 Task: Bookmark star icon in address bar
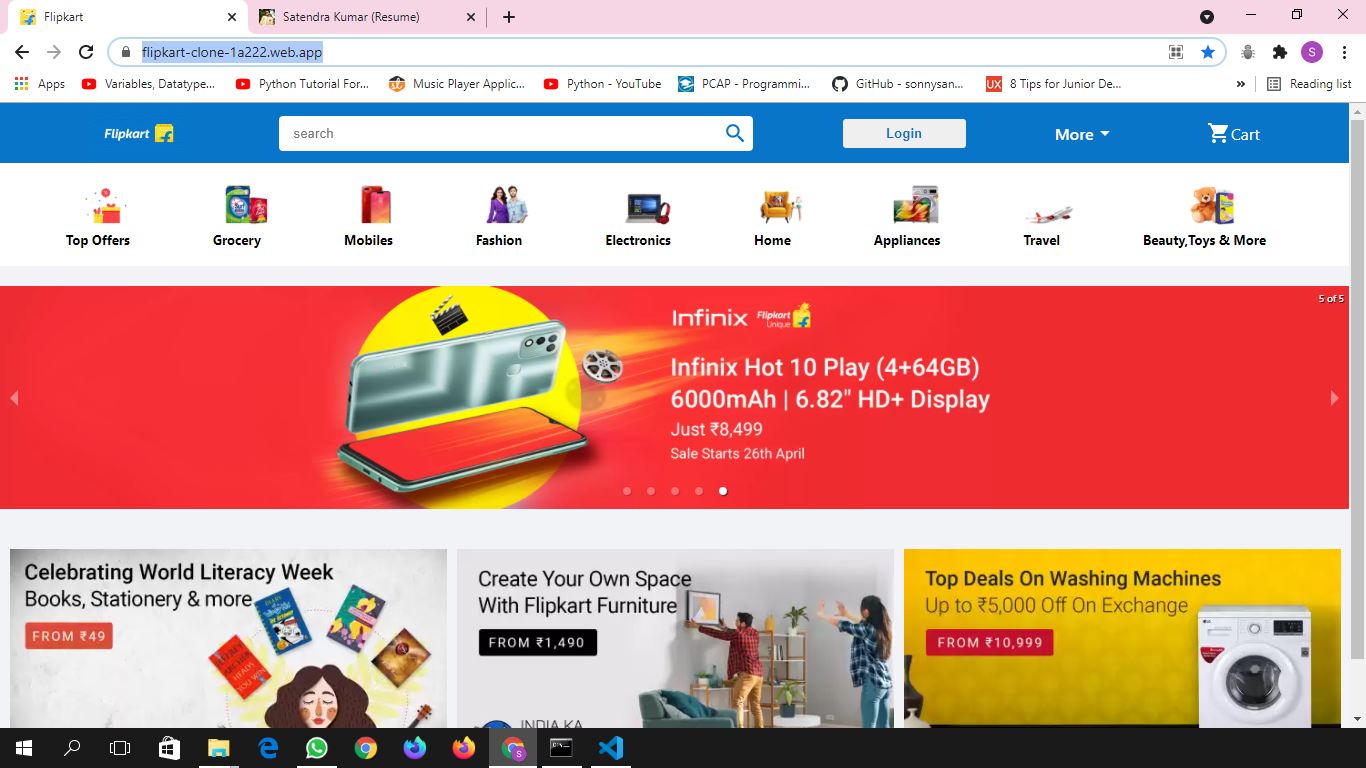(1208, 52)
